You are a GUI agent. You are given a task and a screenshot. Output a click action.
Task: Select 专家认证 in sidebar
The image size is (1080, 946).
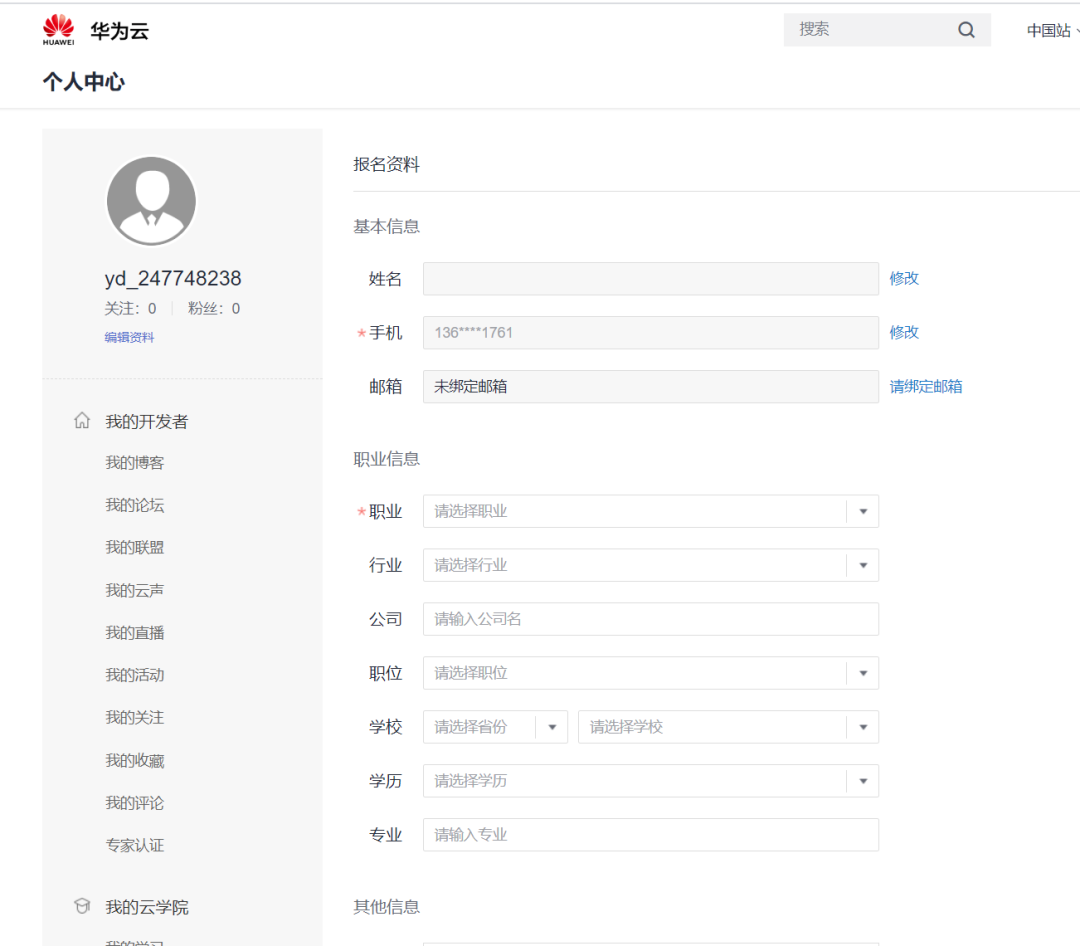pyautogui.click(x=134, y=845)
